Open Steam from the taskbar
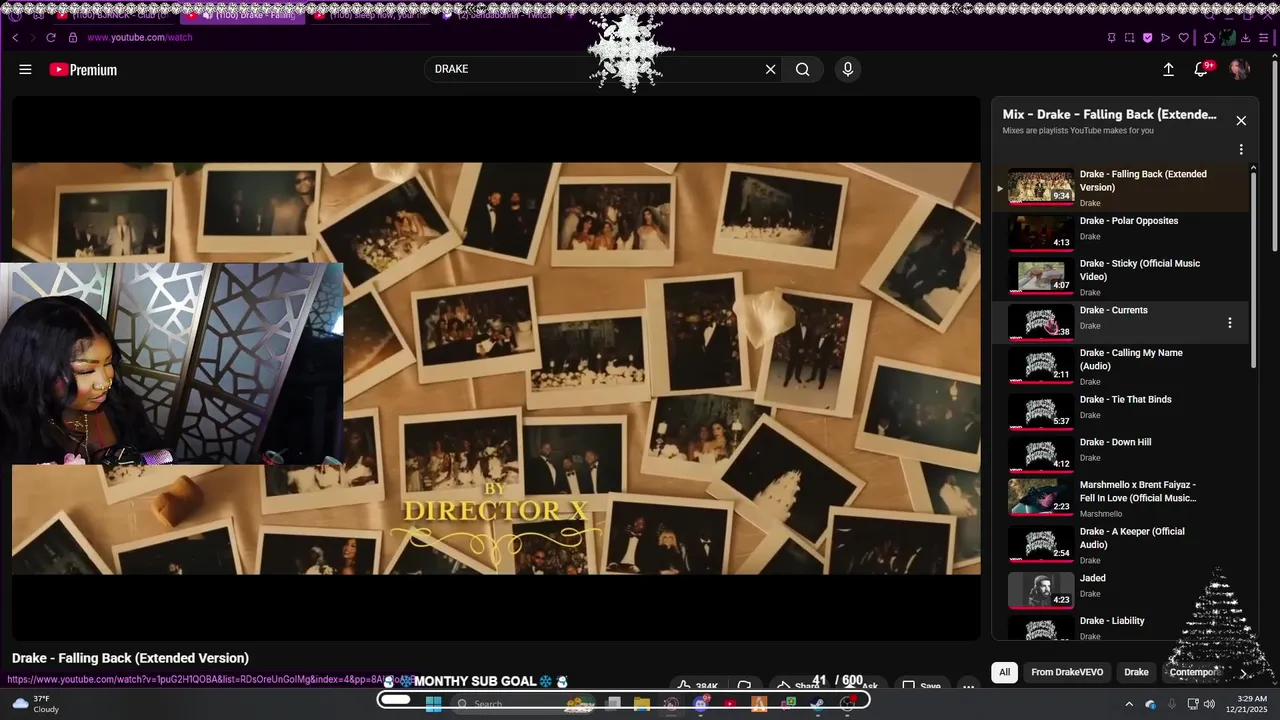The height and width of the screenshot is (720, 1280). [817, 704]
